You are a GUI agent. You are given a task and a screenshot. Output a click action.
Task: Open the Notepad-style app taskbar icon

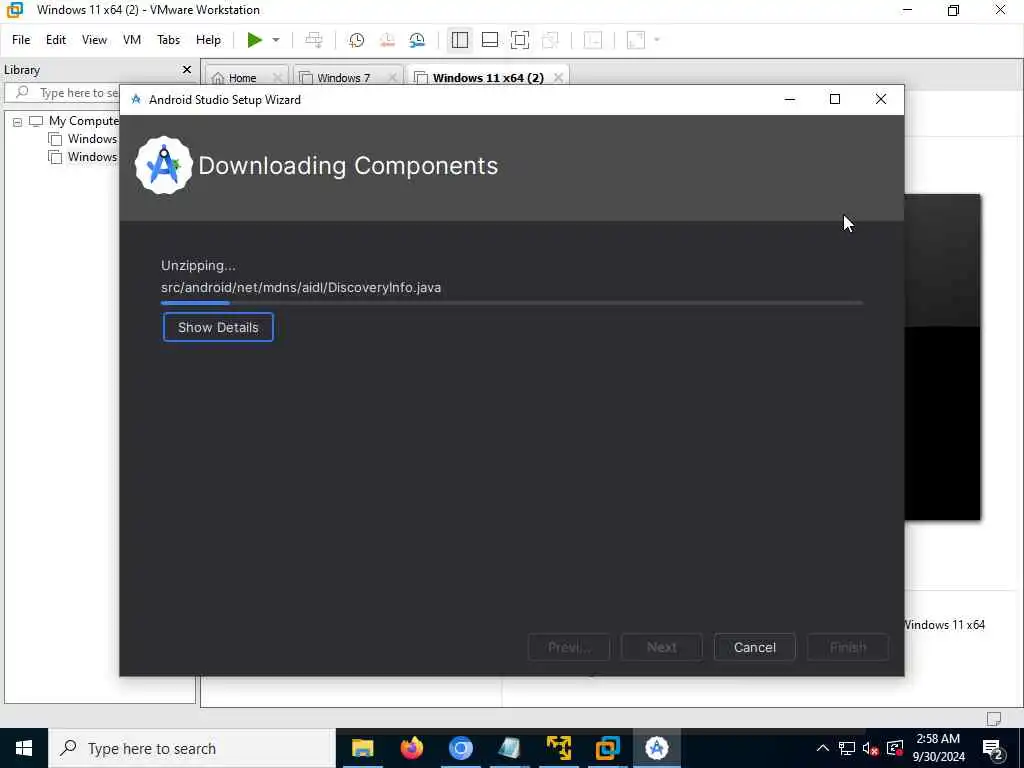[x=509, y=748]
